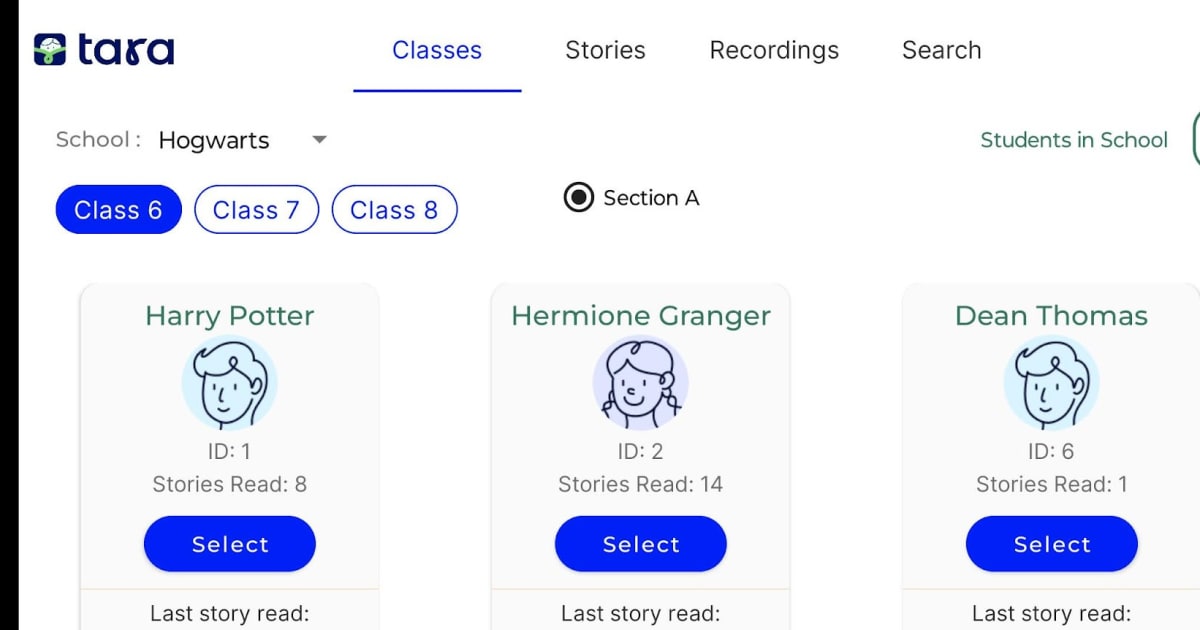Viewport: 1200px width, 630px height.
Task: Click the Students in School link
Action: [x=1073, y=140]
